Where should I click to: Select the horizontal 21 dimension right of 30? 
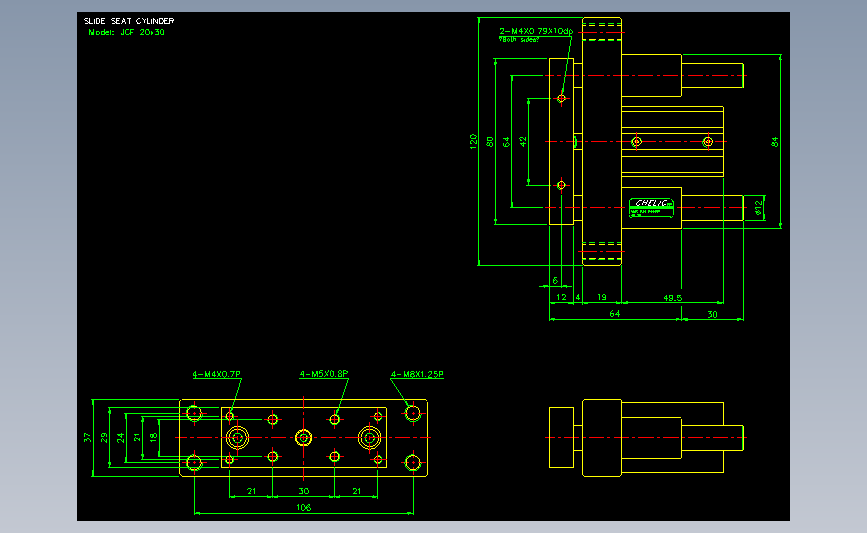point(357,491)
